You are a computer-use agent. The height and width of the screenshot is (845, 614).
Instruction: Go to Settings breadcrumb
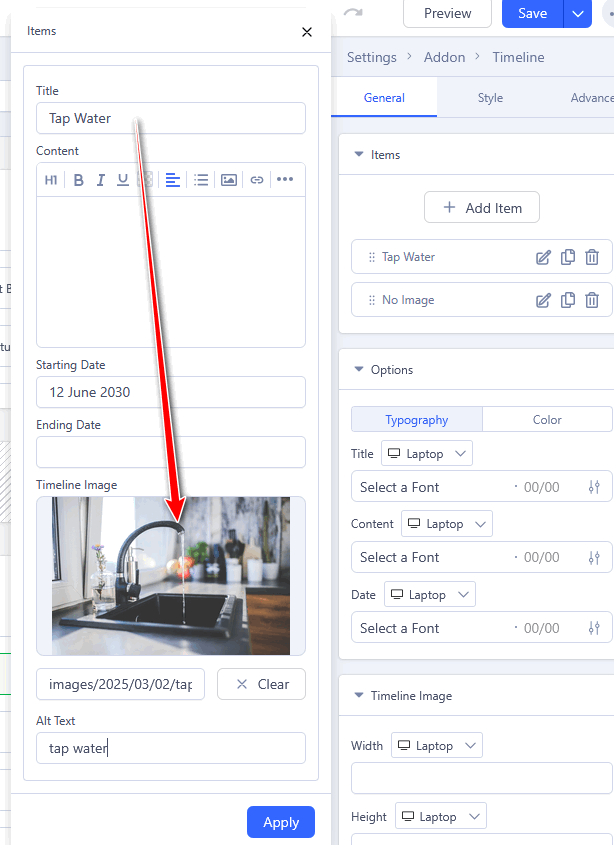371,57
